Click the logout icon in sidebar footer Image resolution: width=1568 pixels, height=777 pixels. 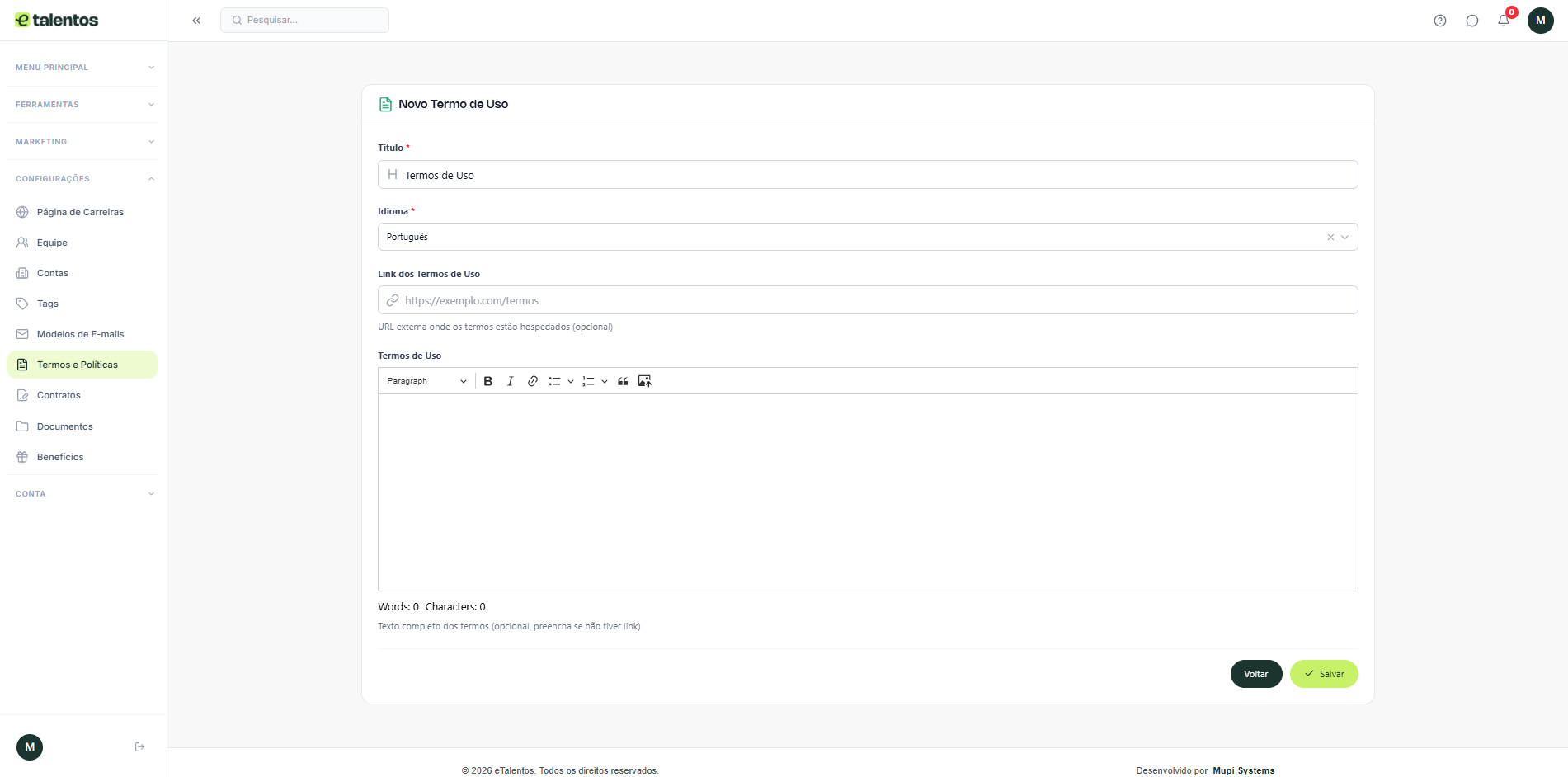pyautogui.click(x=139, y=747)
